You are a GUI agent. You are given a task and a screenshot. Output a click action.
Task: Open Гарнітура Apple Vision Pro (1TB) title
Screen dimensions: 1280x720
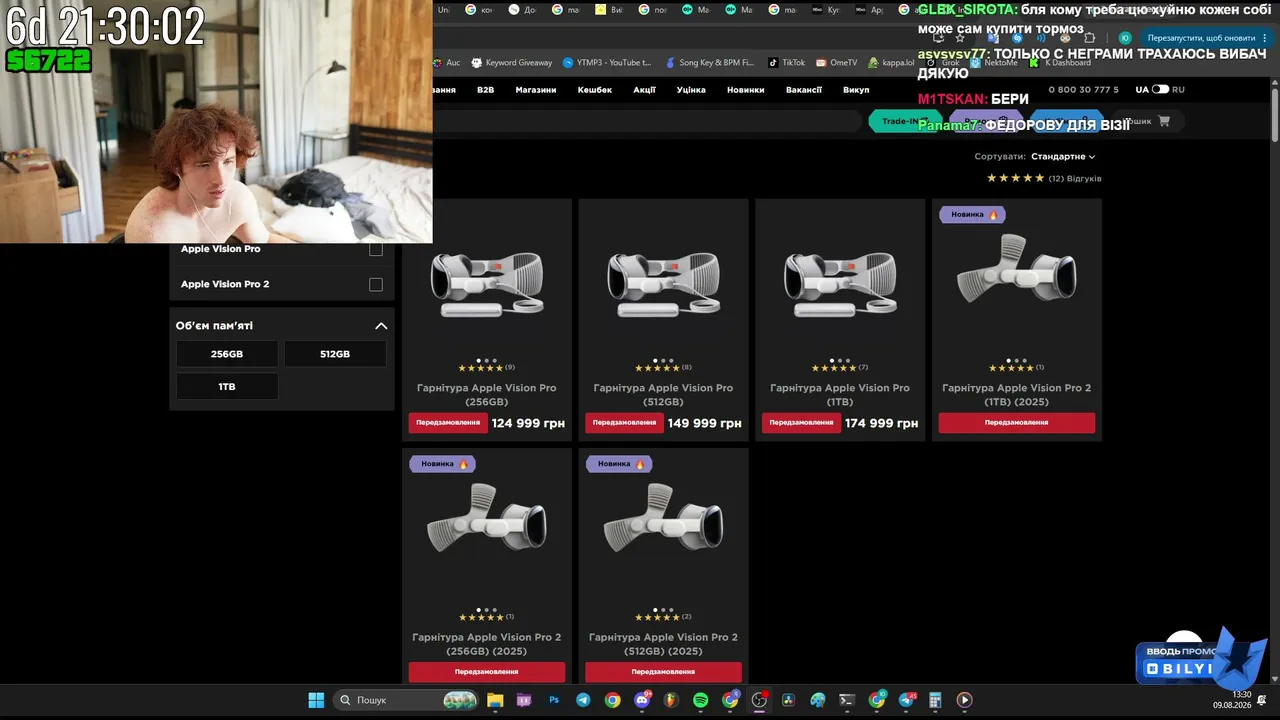click(x=840, y=395)
